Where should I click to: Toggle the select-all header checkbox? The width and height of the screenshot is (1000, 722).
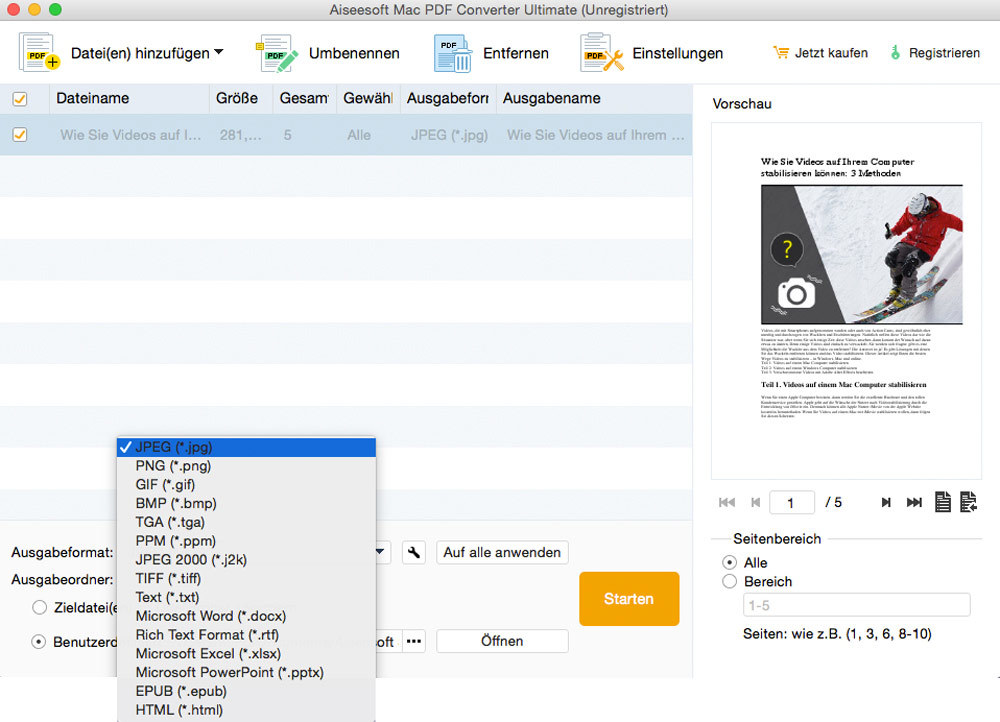[20, 99]
